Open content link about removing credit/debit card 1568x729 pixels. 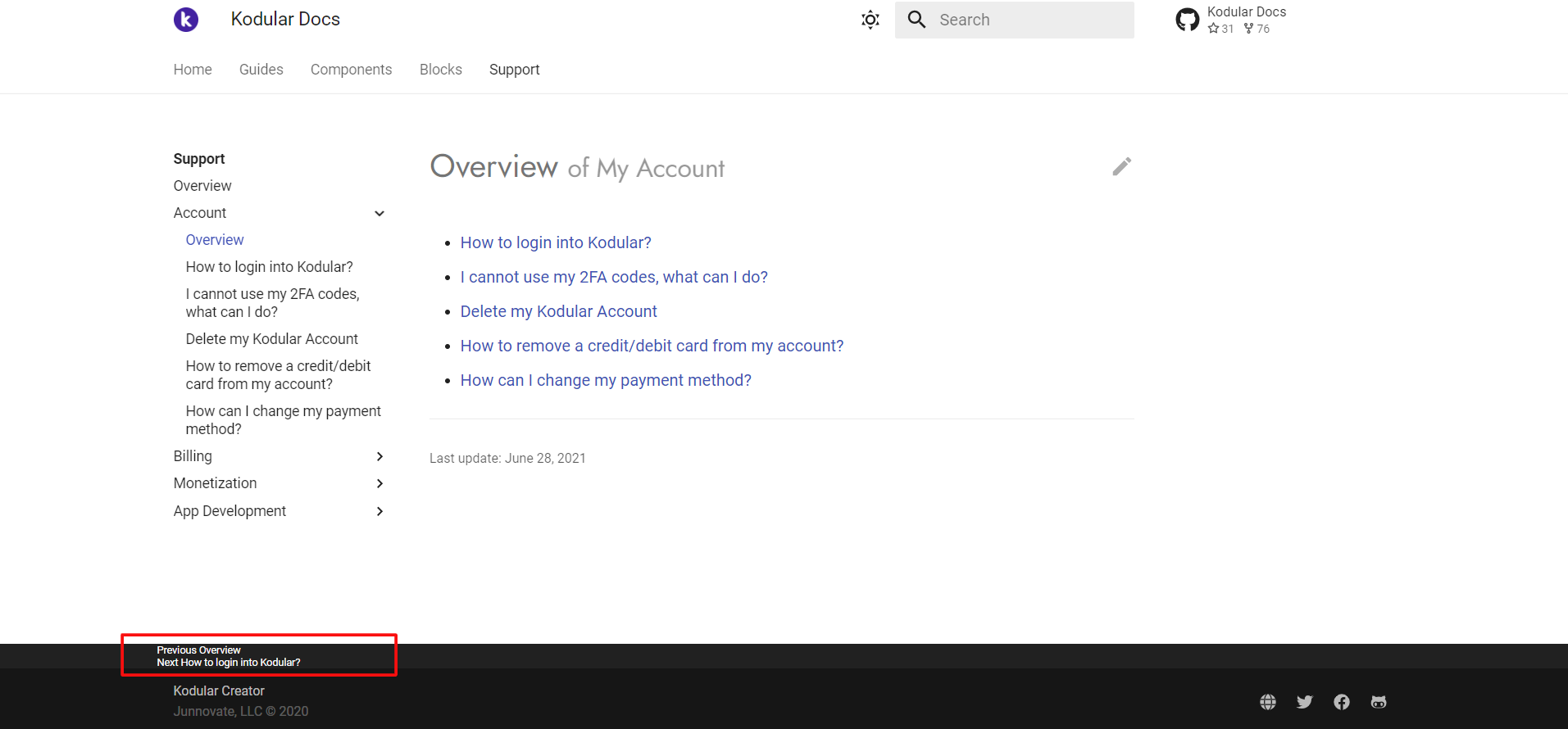(x=652, y=346)
